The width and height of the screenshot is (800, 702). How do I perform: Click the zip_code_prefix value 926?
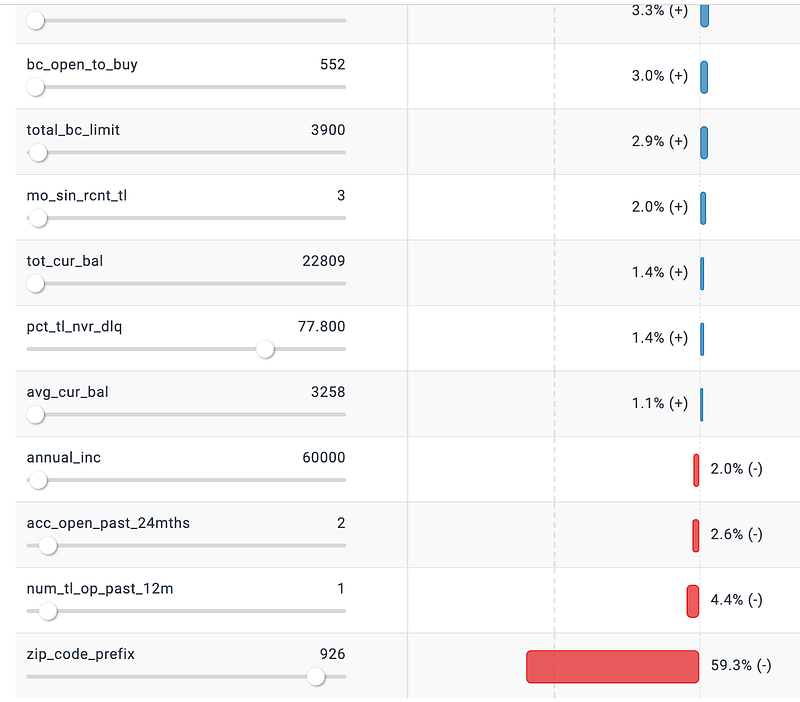point(332,654)
